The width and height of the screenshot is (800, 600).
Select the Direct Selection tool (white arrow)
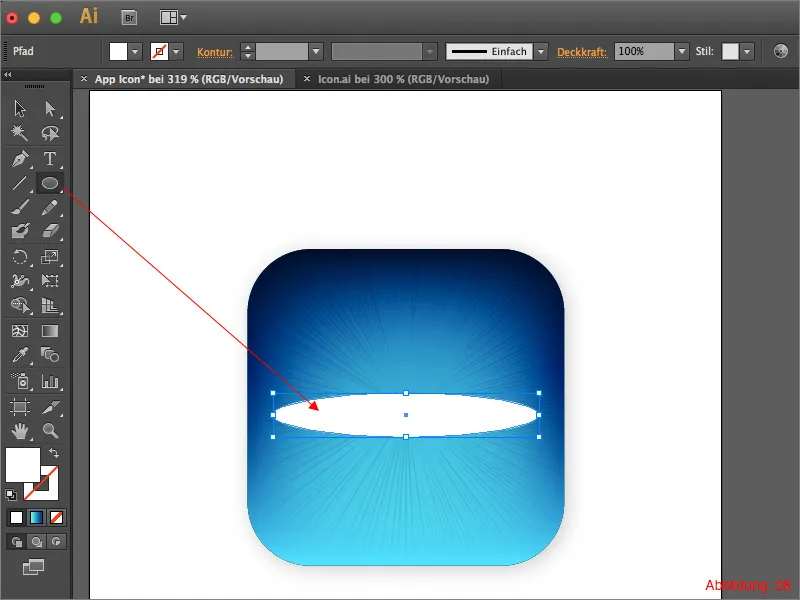50,109
